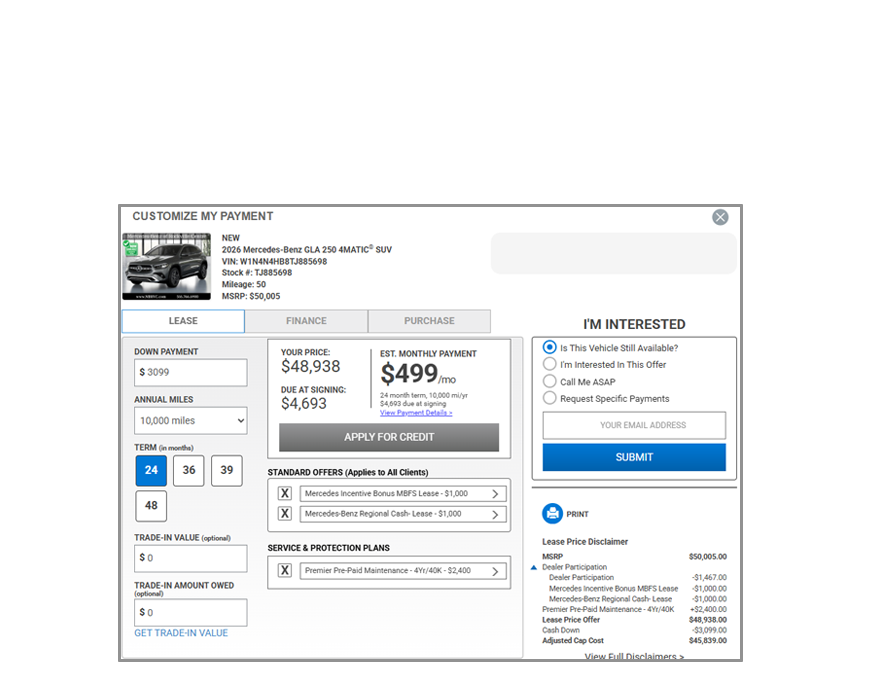This screenshot has height=697, width=878.
Task: Click the Cash Down -$3,099.00 value
Action: point(709,630)
